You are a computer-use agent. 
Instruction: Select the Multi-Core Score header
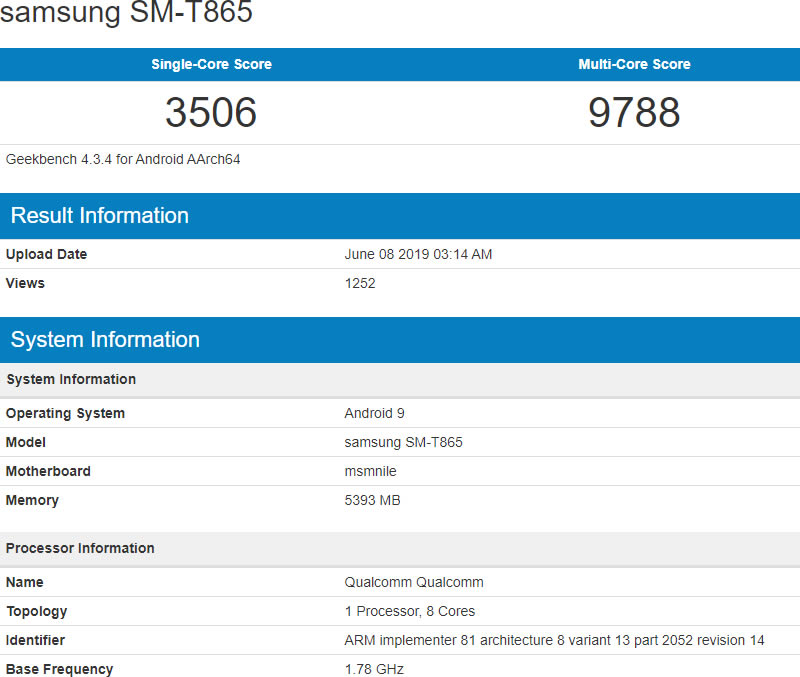coord(634,64)
